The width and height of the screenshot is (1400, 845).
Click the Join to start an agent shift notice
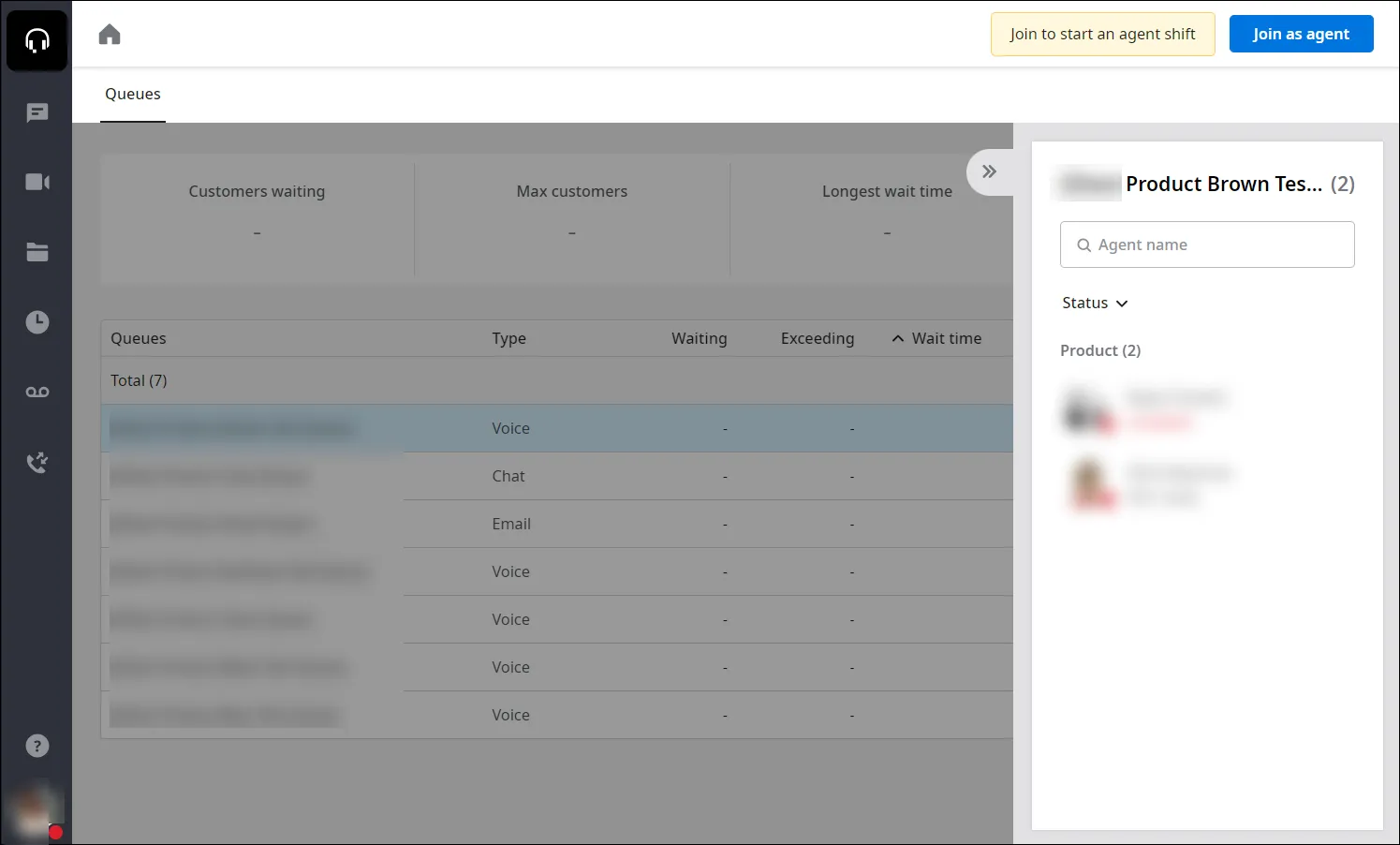[1103, 34]
